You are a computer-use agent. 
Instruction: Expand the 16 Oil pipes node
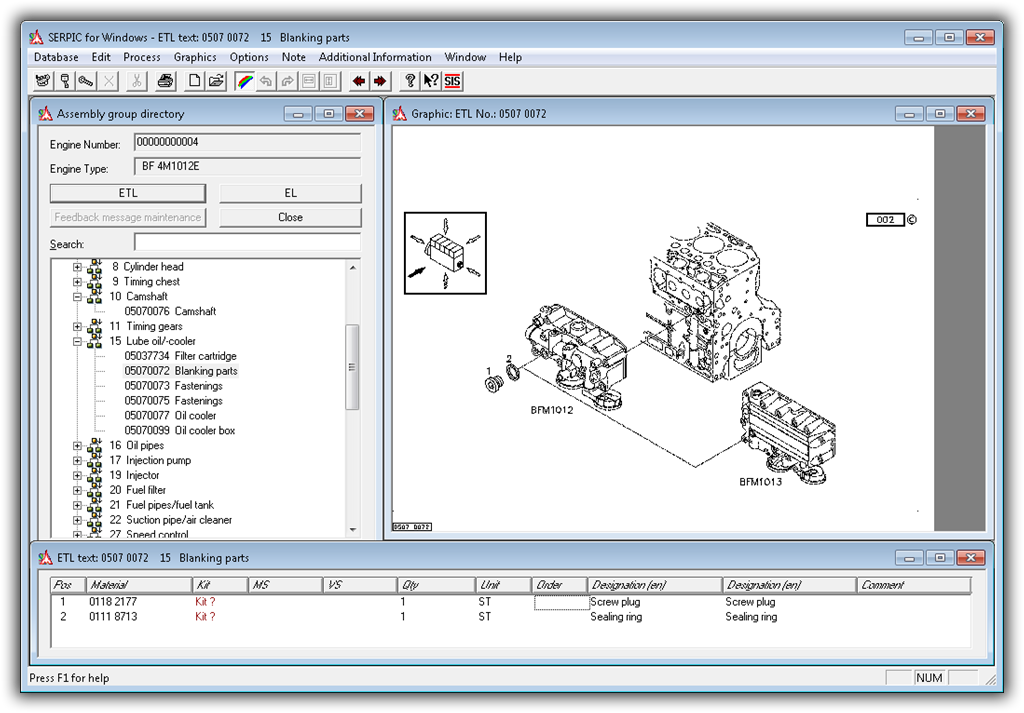click(77, 445)
